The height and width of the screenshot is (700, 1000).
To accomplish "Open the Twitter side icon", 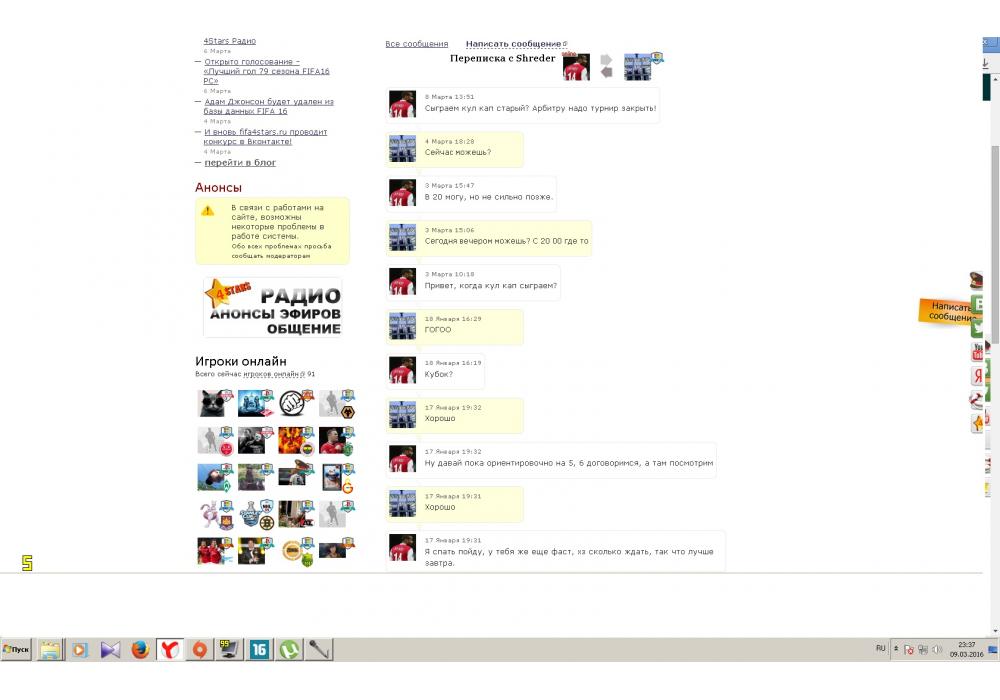I will tap(977, 328).
